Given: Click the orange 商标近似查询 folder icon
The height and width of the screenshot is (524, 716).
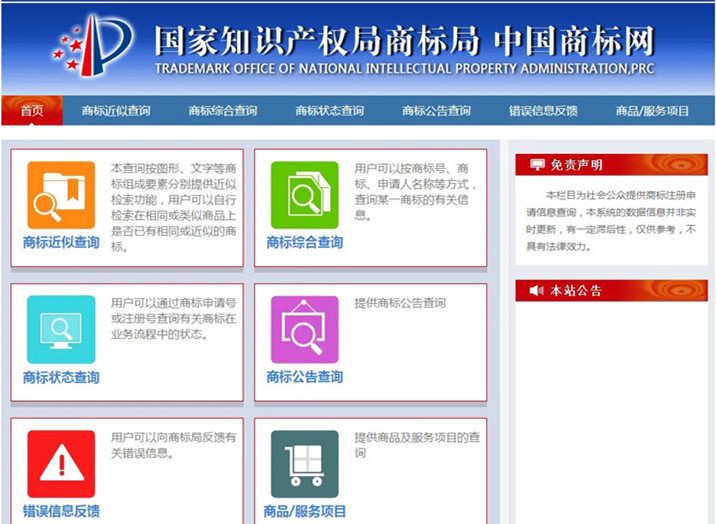Looking at the screenshot, I should pos(61,195).
